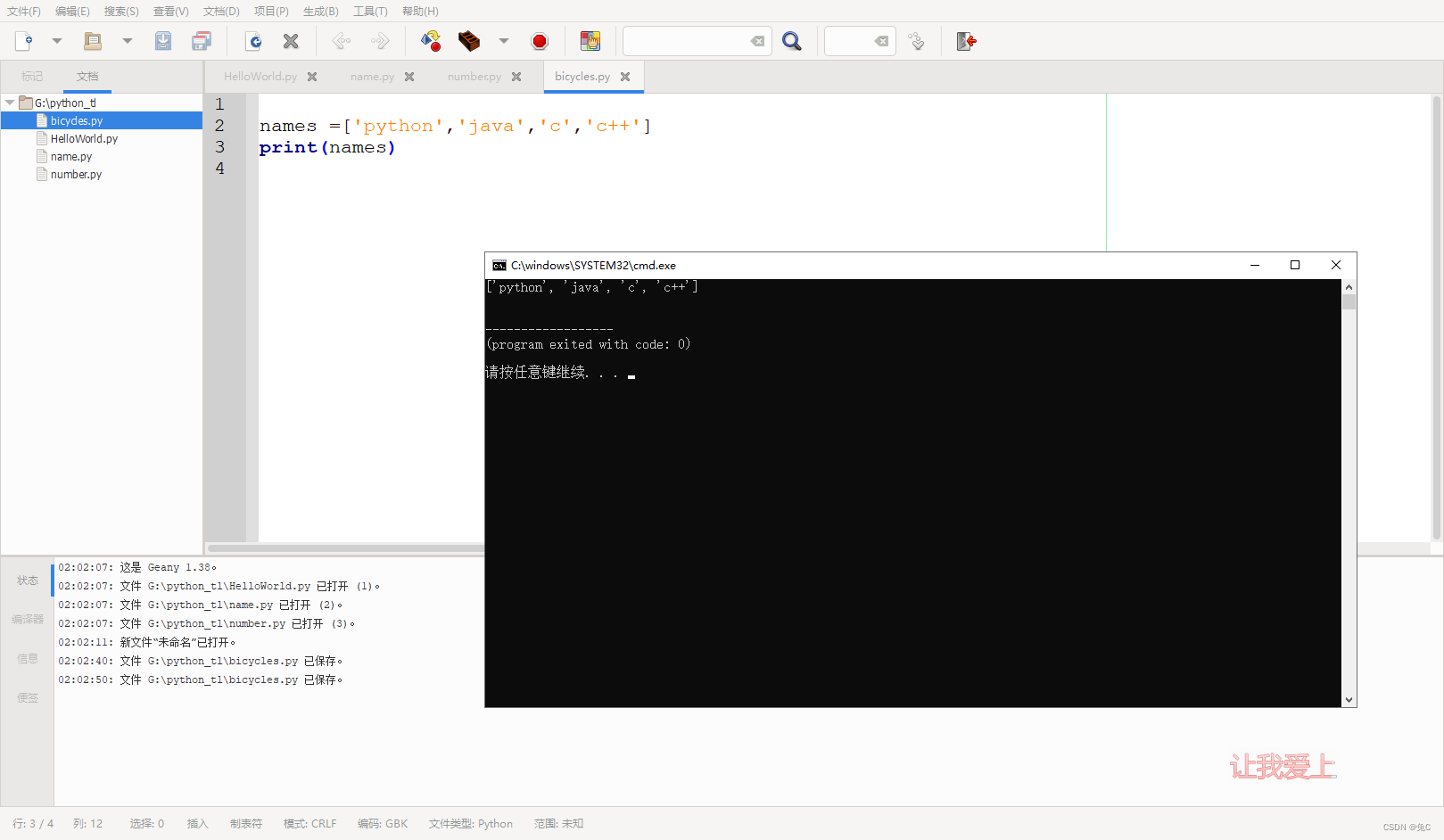Click the Navigate back arrow icon
The image size is (1444, 840).
click(342, 41)
